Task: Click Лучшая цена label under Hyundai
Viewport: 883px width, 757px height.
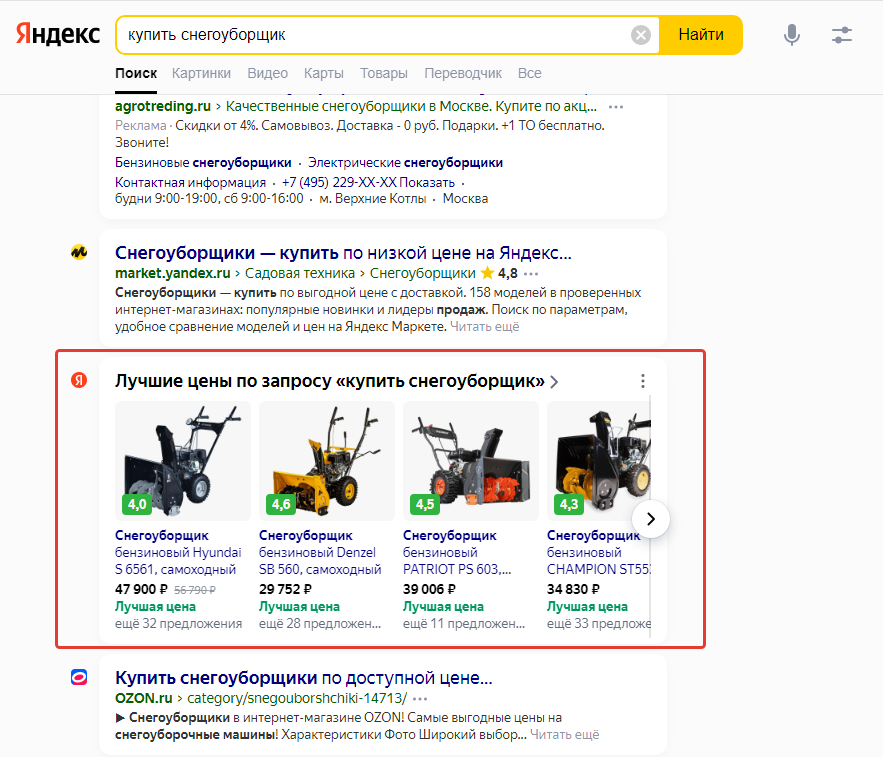Action: [155, 607]
